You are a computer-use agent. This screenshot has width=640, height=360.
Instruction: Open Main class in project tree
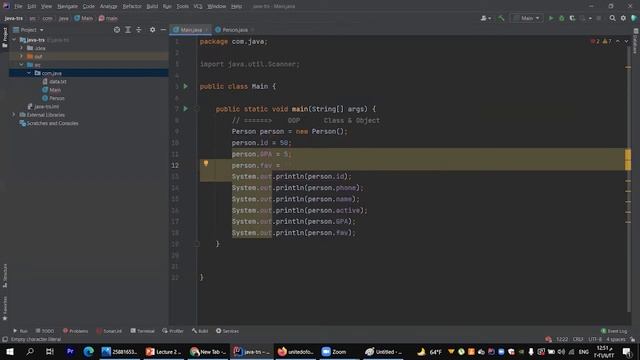[51, 90]
